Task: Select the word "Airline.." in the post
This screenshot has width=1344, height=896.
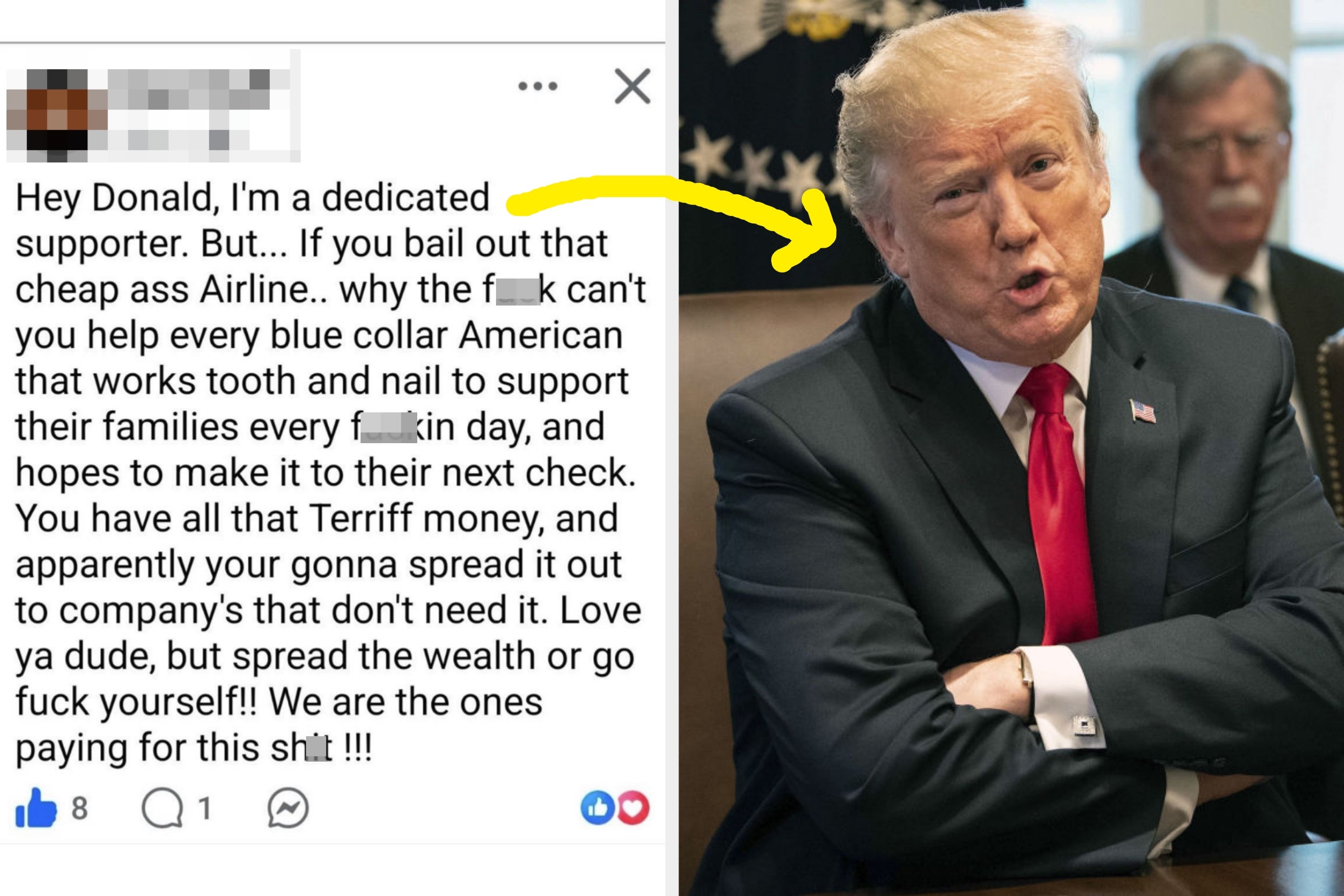Action: coord(263,289)
